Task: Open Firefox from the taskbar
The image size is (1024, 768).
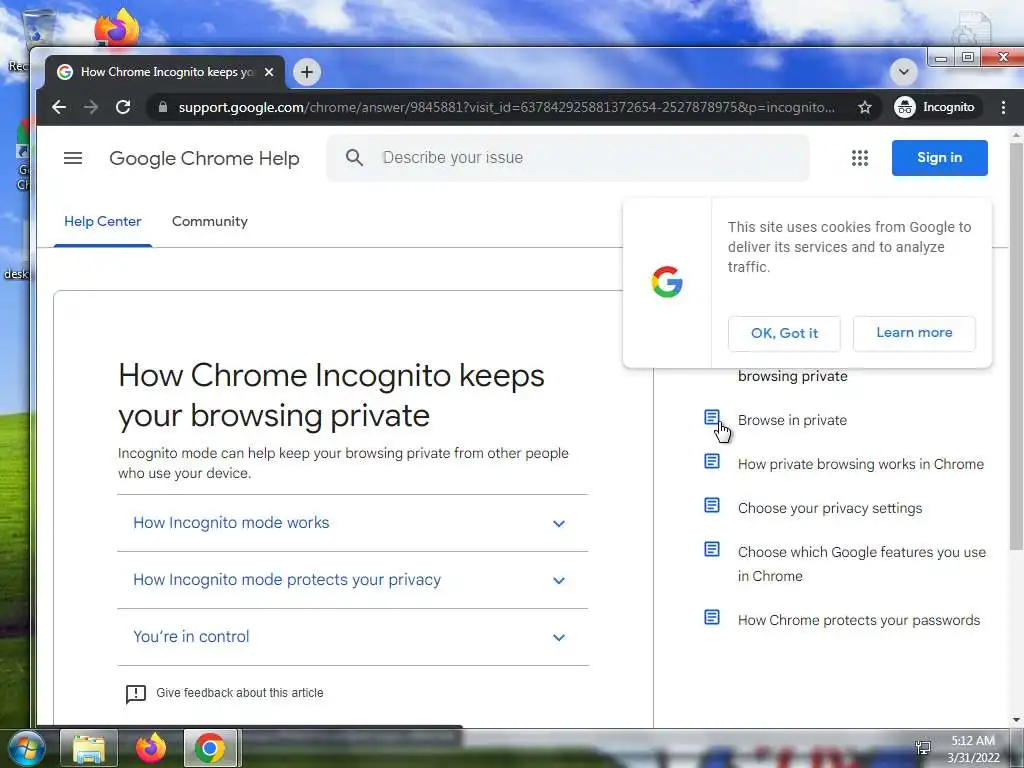Action: 150,748
